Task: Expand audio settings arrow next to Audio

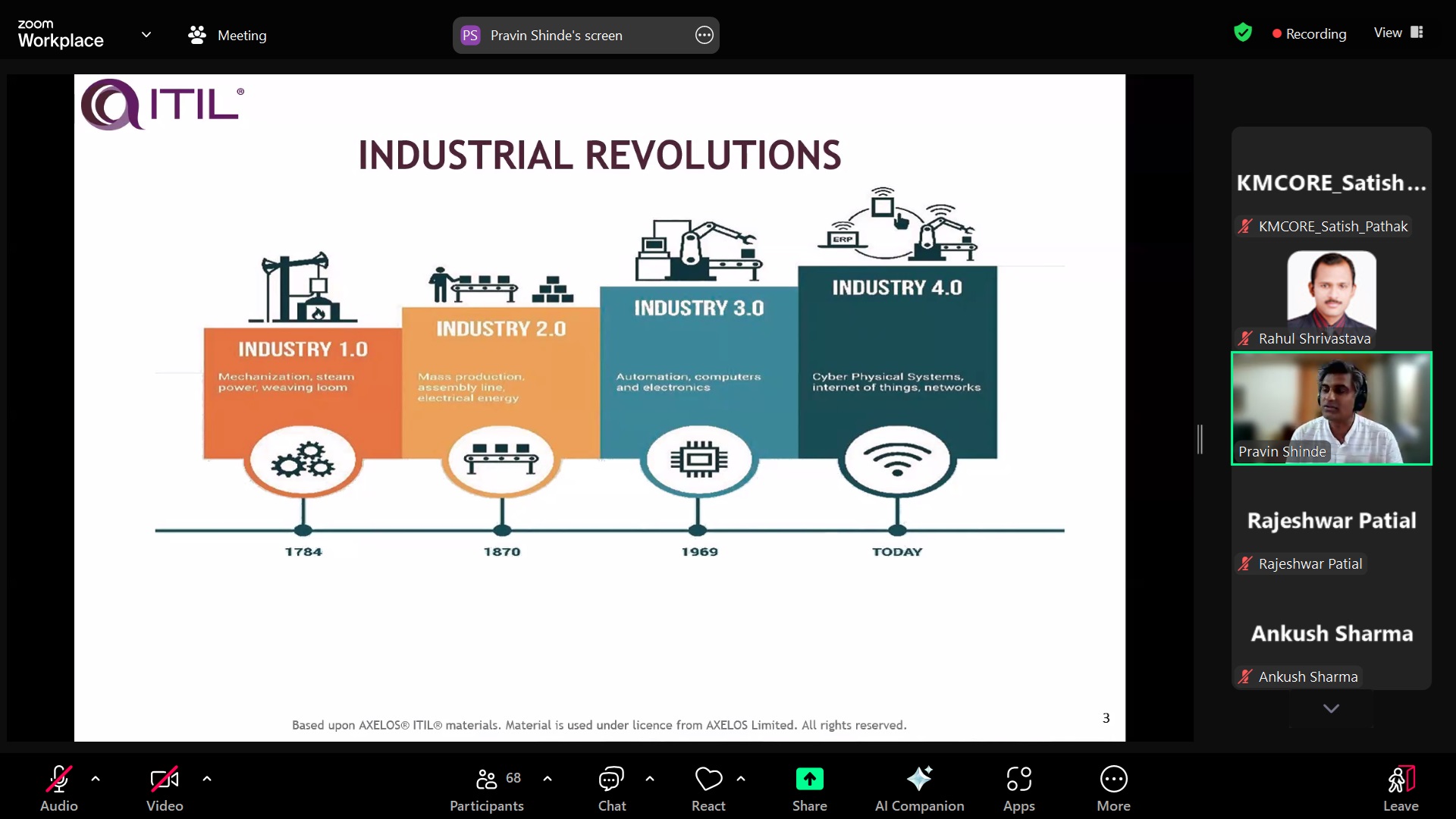Action: point(96,779)
